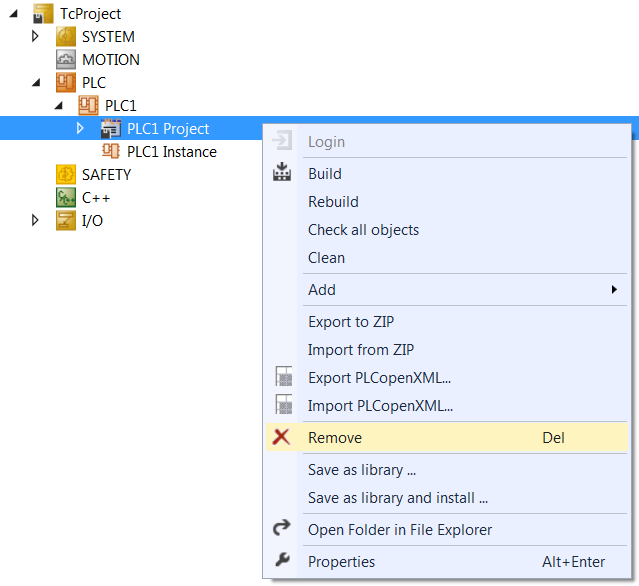Click the Login arrow icon
The height and width of the screenshot is (586, 639).
pyautogui.click(x=282, y=141)
